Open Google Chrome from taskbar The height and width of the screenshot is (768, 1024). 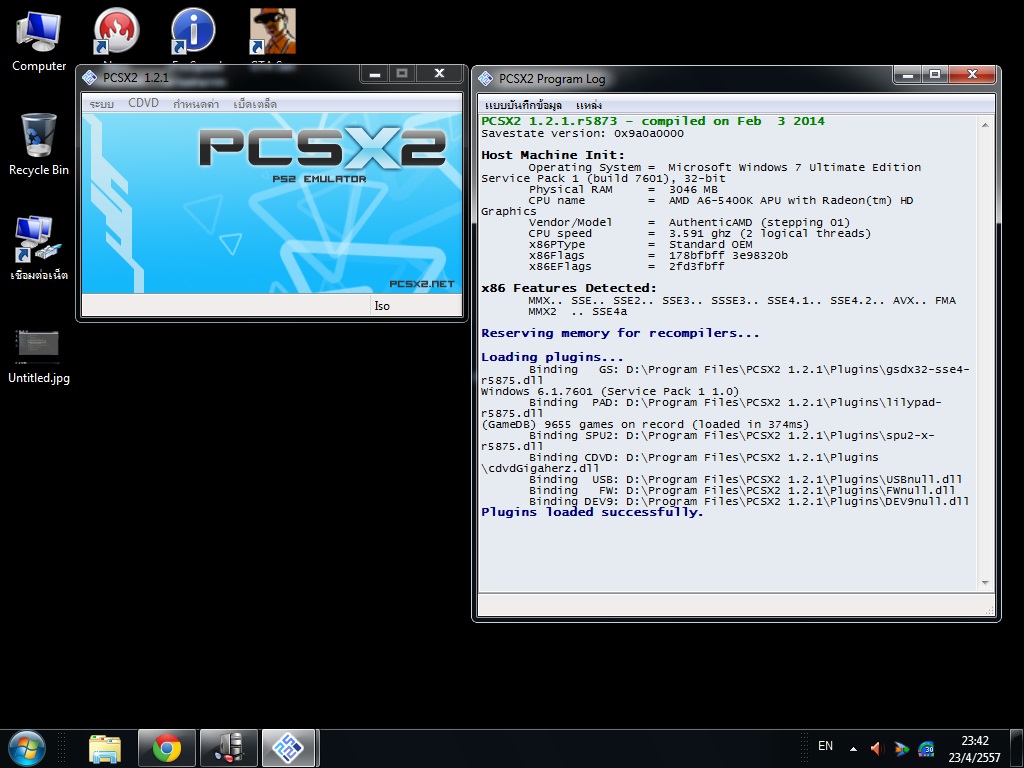167,748
